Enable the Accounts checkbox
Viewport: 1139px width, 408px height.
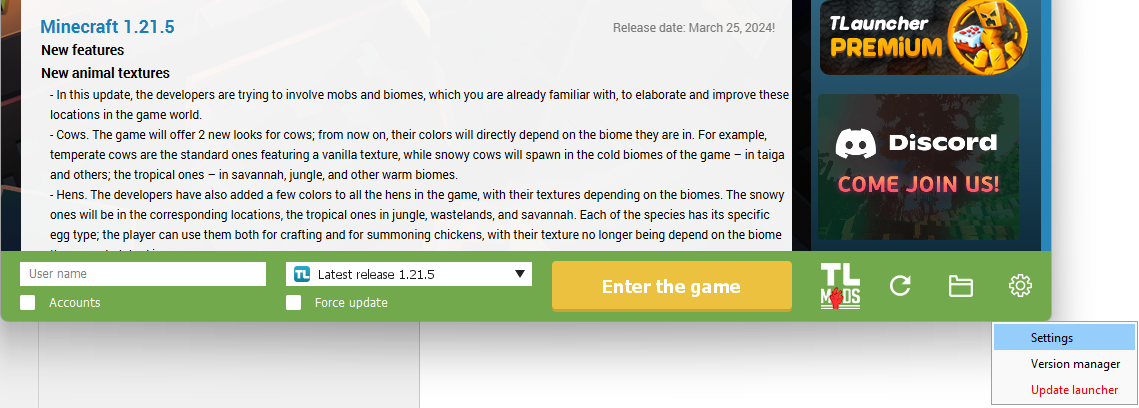click(28, 302)
